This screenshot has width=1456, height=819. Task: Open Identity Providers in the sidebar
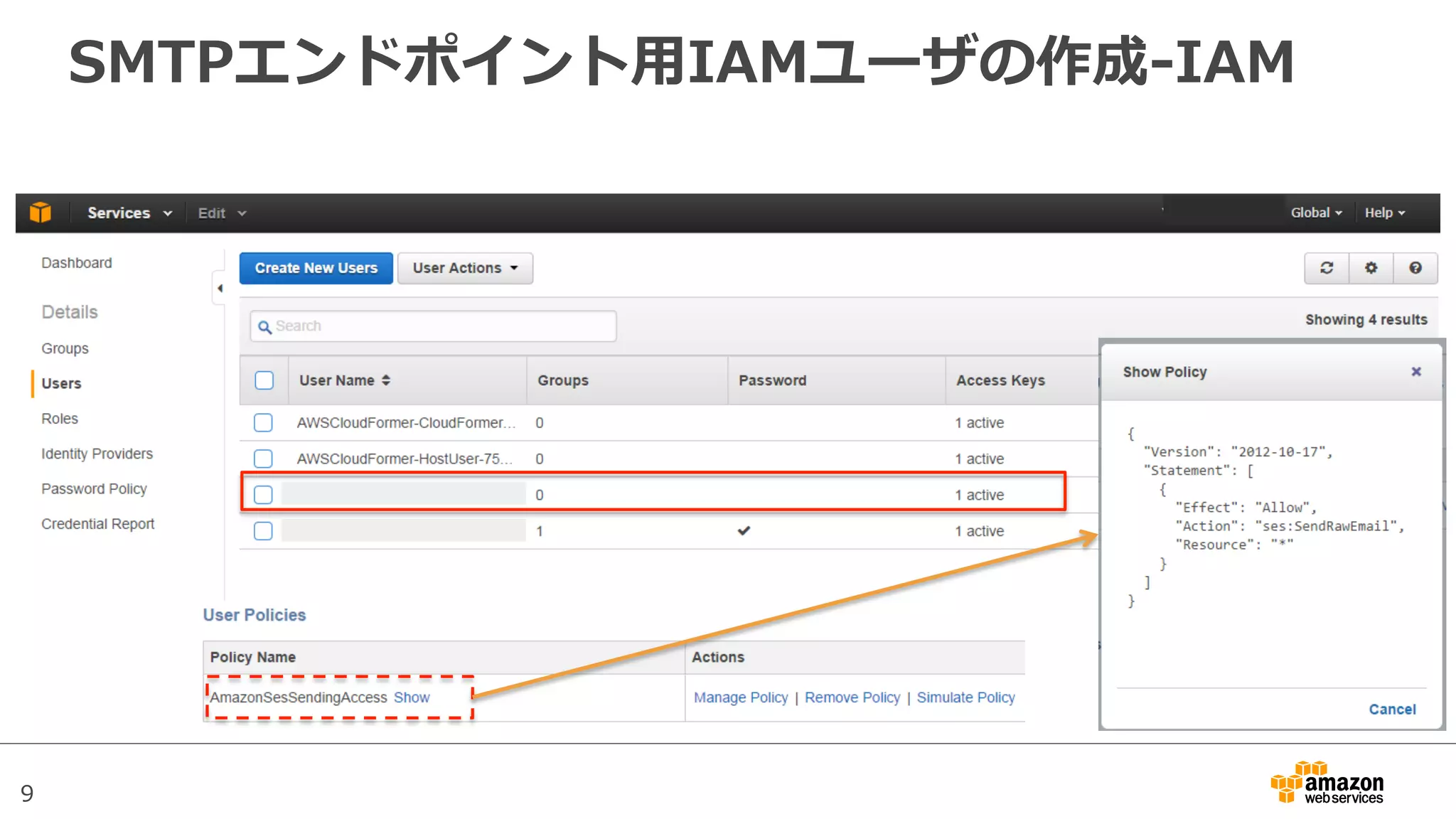click(x=97, y=454)
